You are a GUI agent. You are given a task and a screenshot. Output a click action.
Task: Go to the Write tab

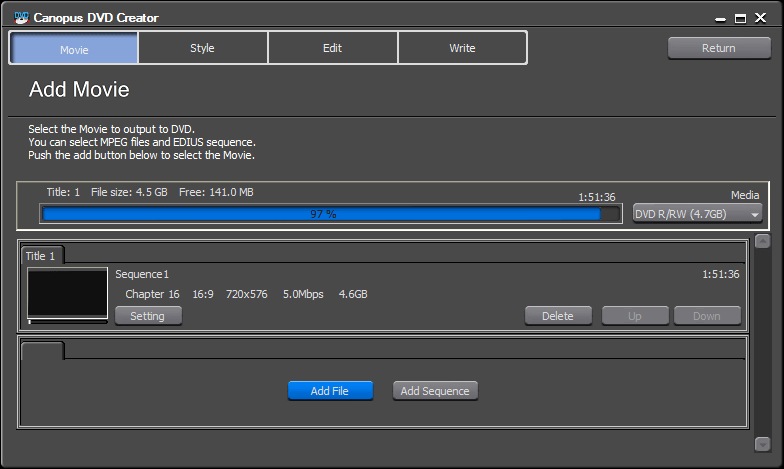[462, 48]
